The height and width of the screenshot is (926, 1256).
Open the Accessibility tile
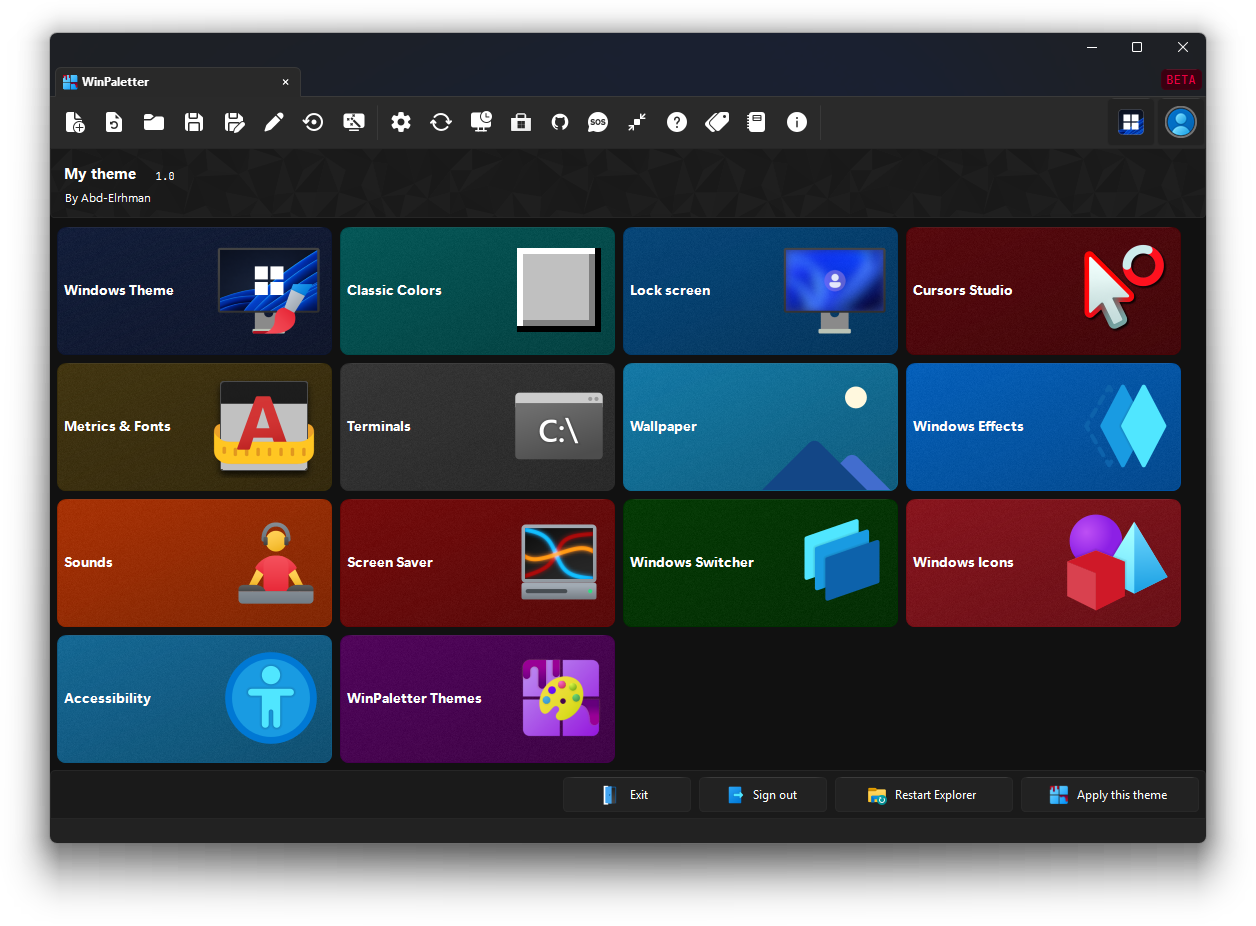pos(195,699)
